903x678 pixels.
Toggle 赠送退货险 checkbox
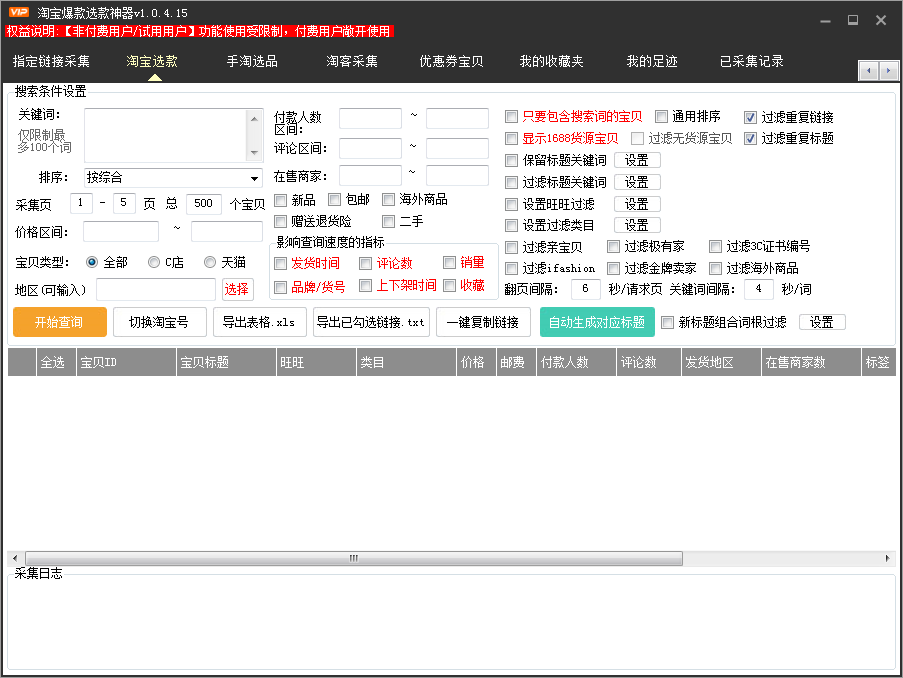(280, 222)
